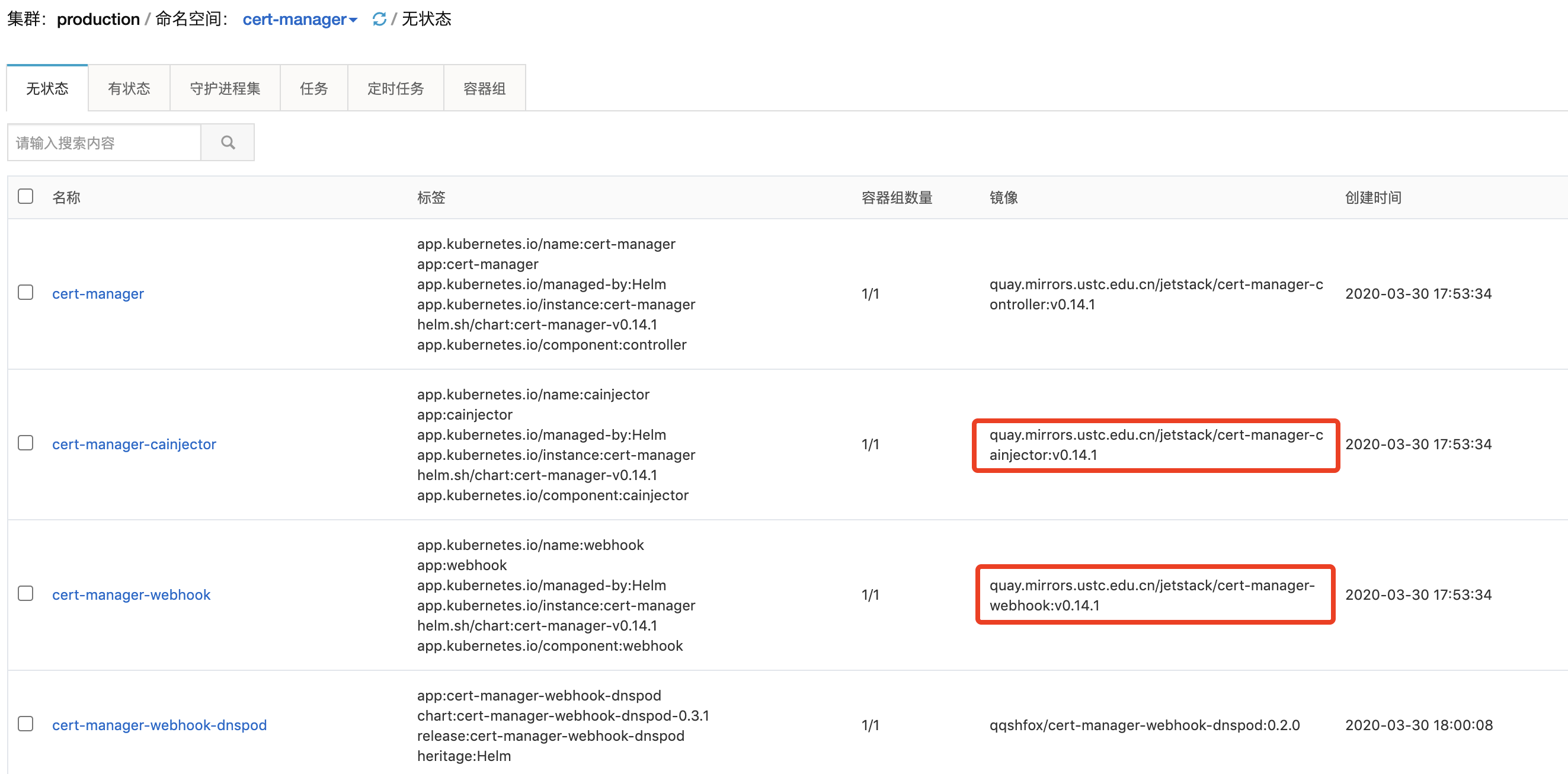The image size is (1568, 774).
Task: Focus the search content input field
Action: click(x=104, y=142)
